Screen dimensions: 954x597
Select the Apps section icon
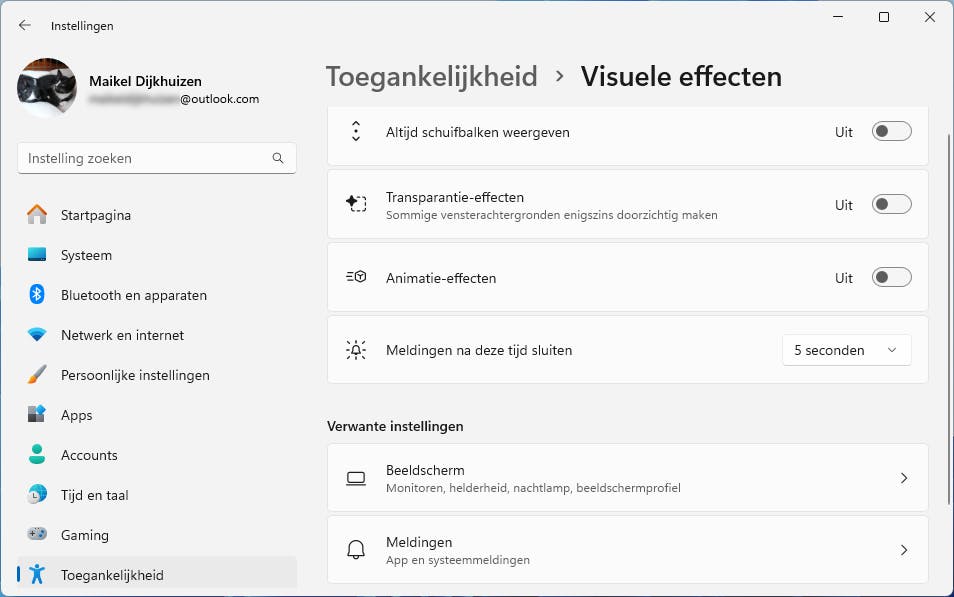(x=38, y=415)
